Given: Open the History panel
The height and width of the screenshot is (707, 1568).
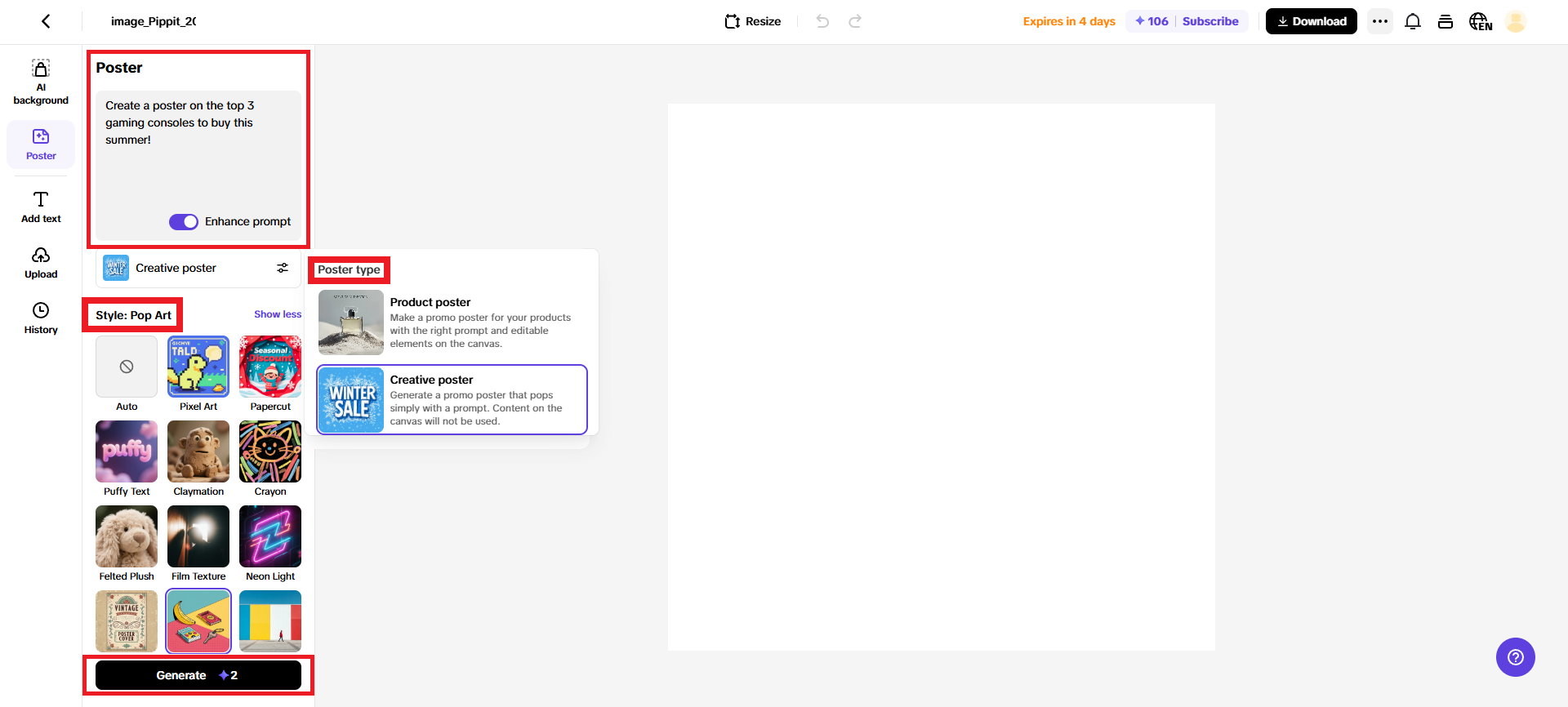Looking at the screenshot, I should [x=41, y=318].
